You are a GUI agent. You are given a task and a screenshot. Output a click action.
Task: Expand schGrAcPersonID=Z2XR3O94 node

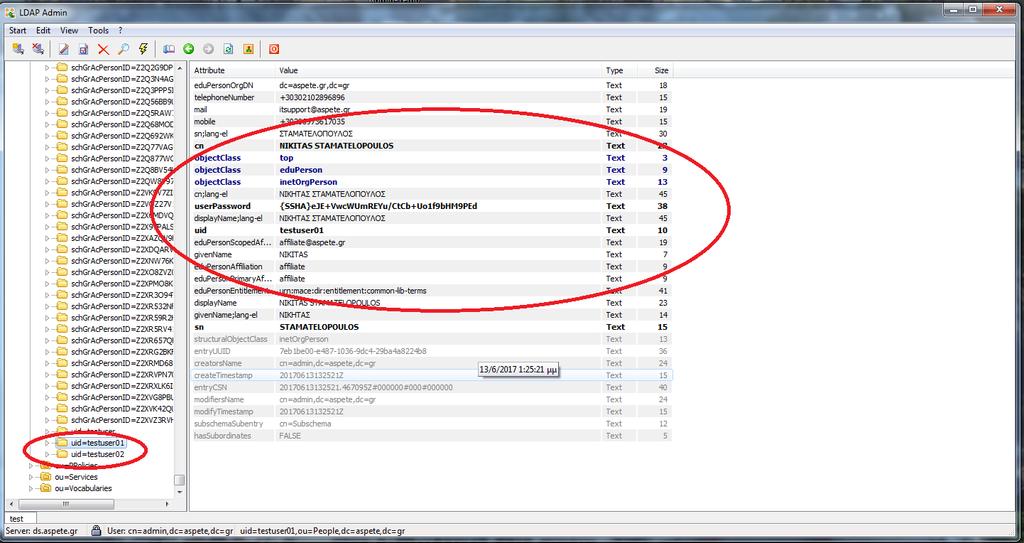(x=47, y=295)
